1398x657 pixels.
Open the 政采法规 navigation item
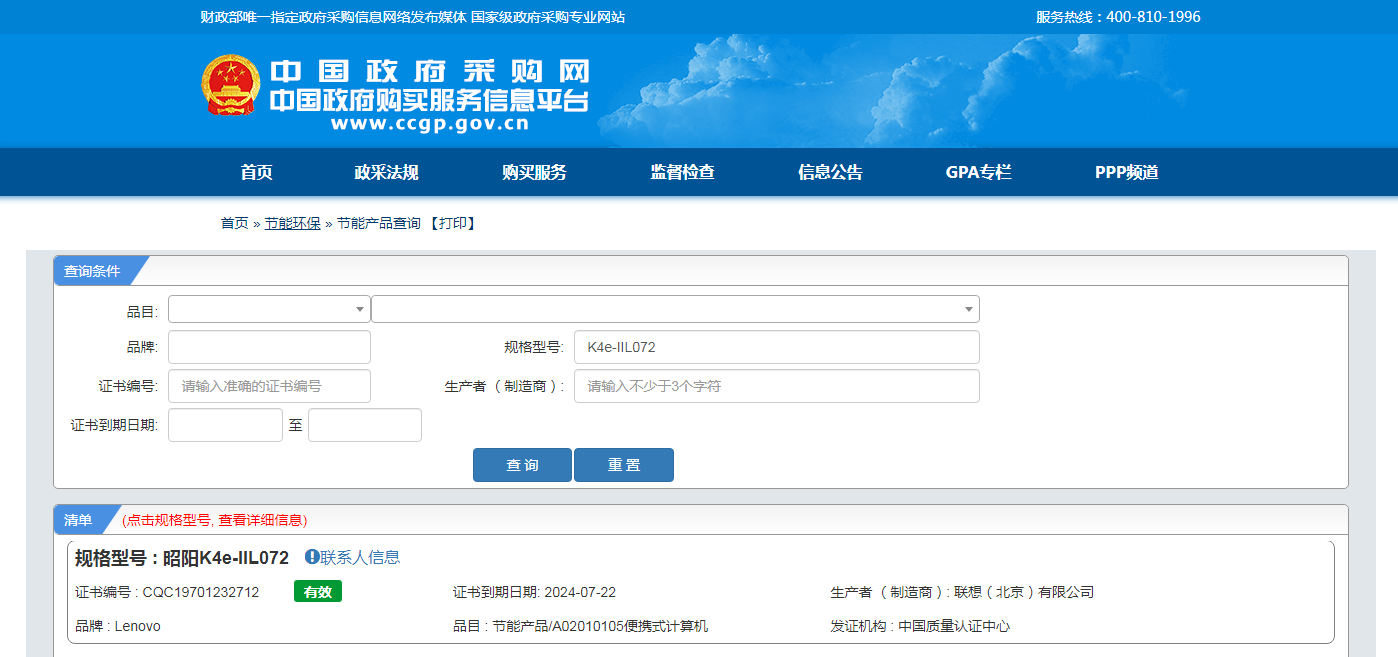(x=386, y=172)
